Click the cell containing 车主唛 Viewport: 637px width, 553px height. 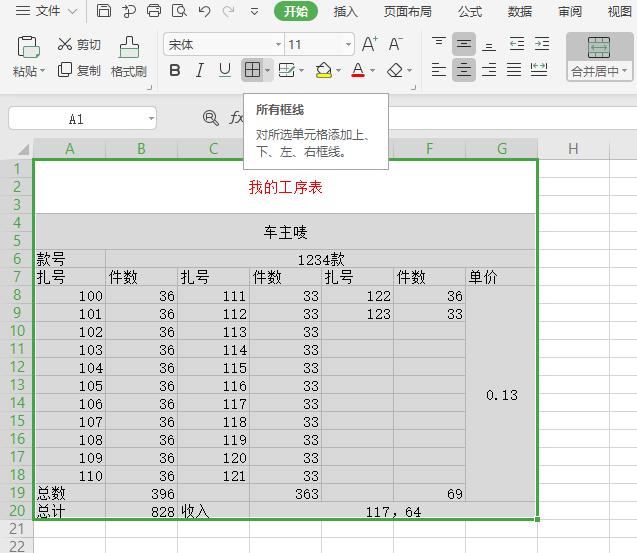coord(285,232)
